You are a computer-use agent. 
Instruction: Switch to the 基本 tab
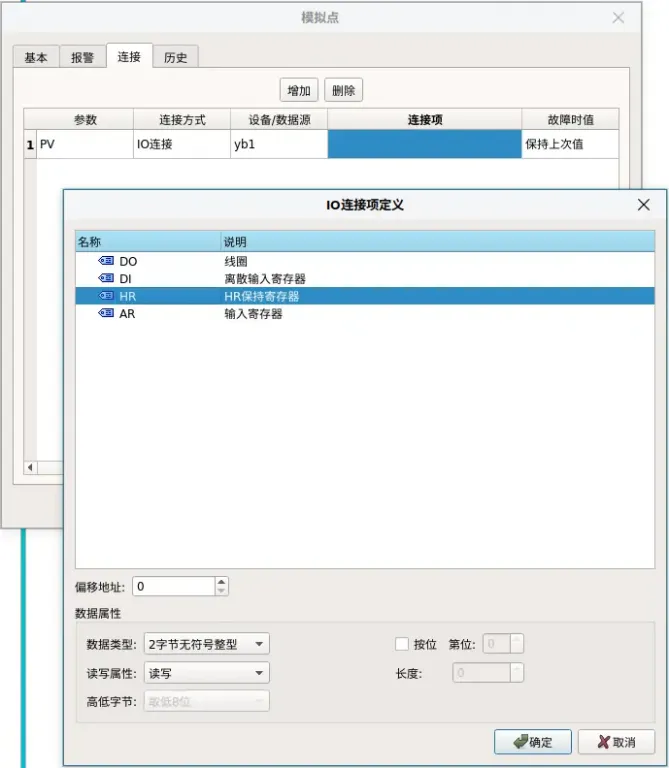pos(36,57)
